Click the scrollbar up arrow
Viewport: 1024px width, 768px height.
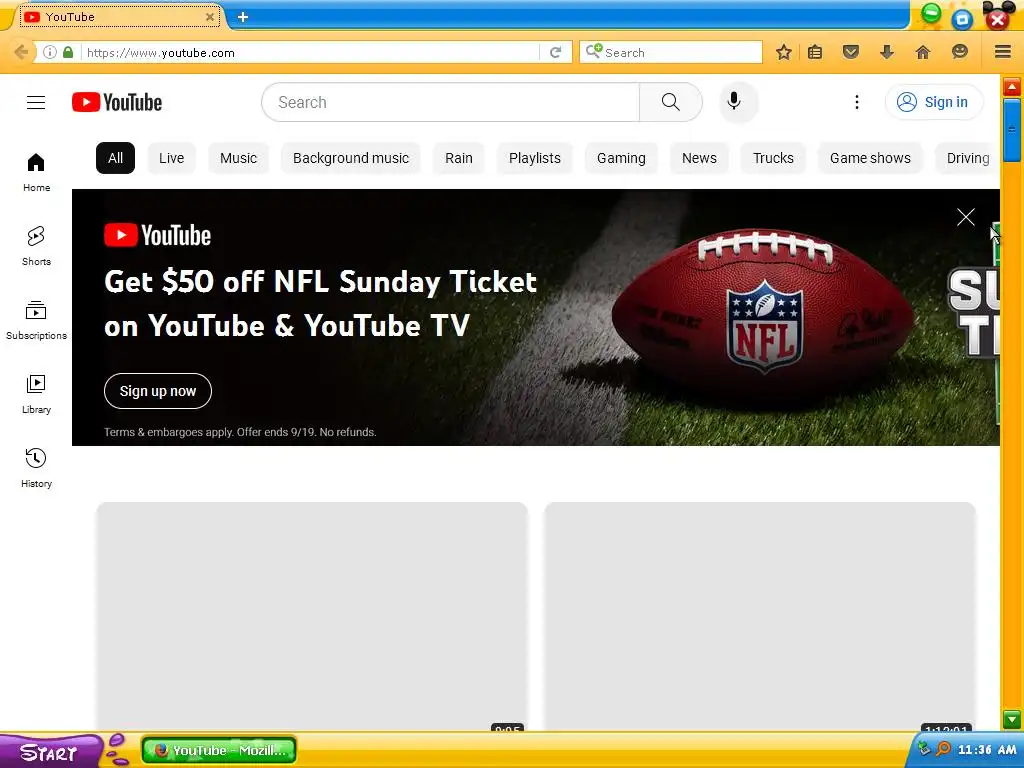tap(1012, 87)
